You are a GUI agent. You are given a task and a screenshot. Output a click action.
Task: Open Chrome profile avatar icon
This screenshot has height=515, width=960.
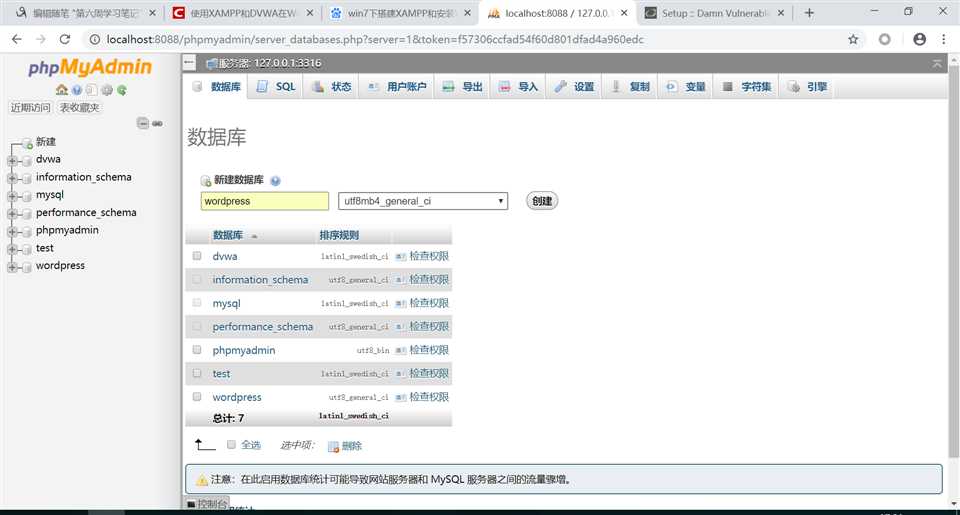point(919,39)
